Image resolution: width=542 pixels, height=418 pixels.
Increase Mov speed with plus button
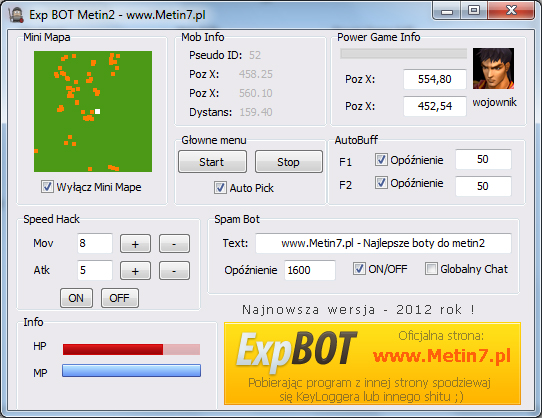(135, 244)
